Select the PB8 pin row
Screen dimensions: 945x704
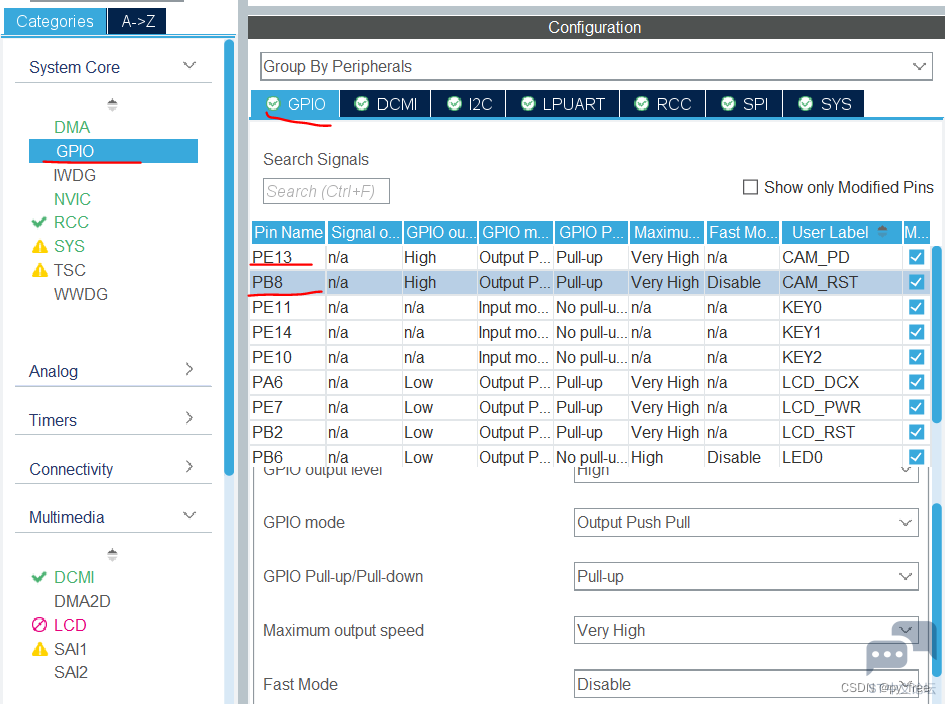pos(591,282)
